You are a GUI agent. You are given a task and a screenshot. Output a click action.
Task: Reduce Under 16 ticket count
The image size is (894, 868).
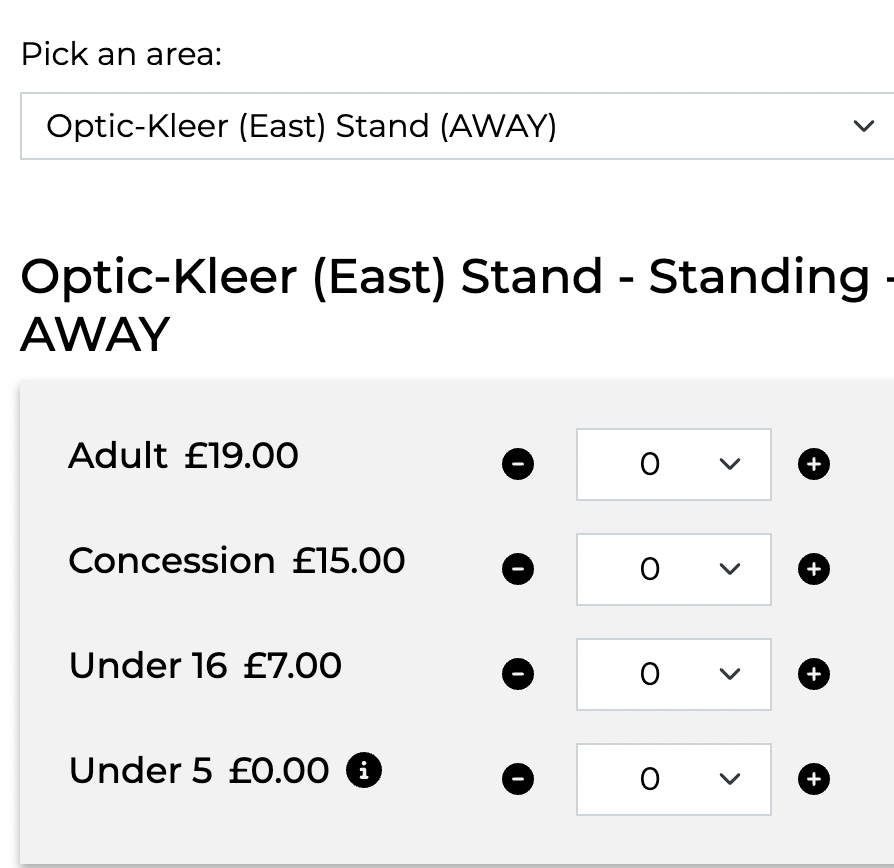518,674
